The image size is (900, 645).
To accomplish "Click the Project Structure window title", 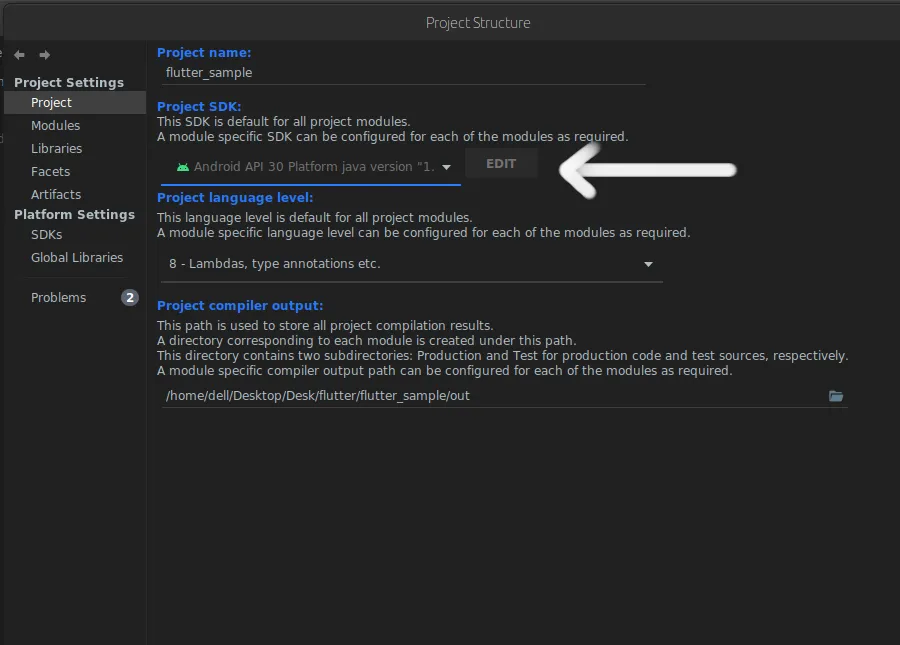I will (478, 23).
